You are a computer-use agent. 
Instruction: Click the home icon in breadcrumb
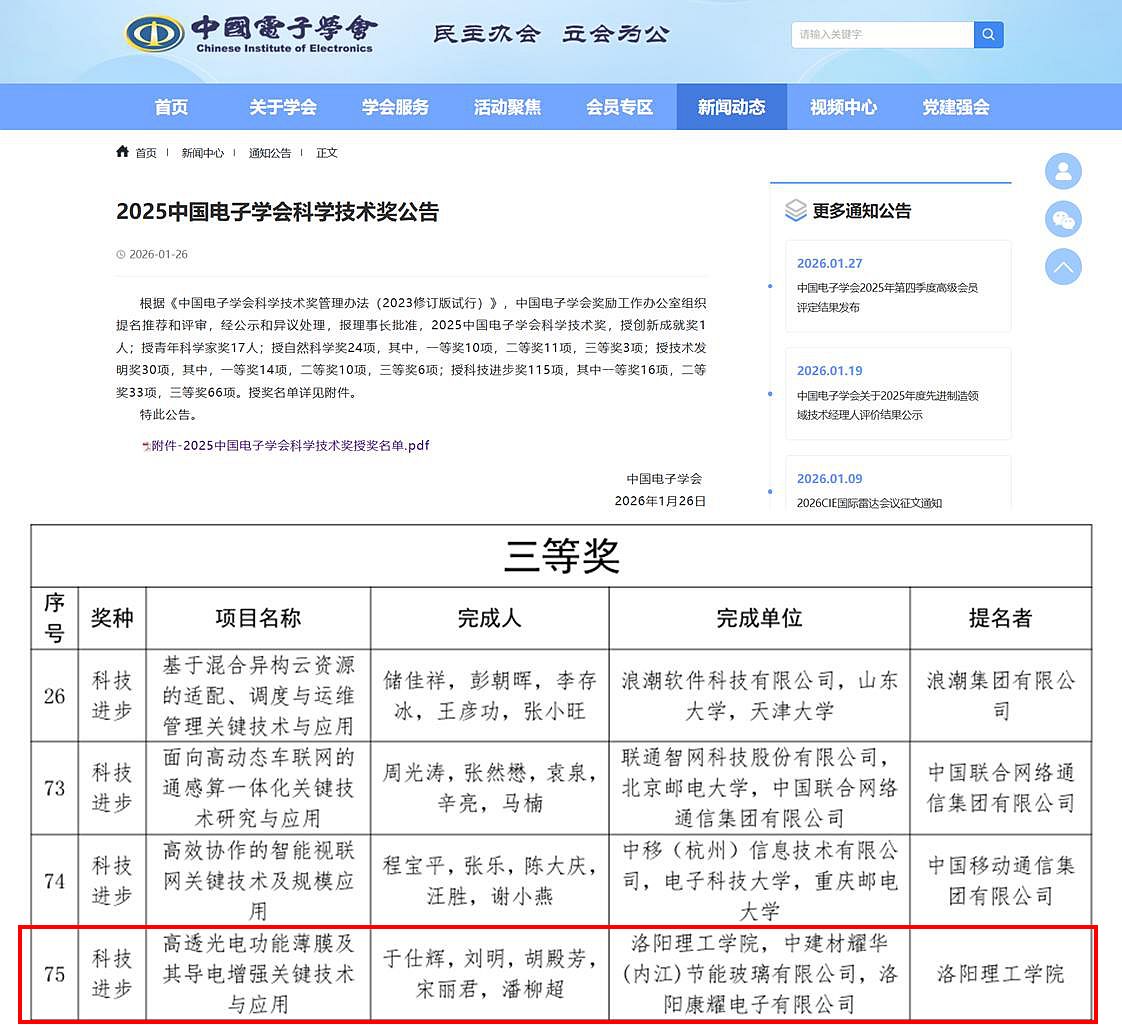click(x=123, y=152)
